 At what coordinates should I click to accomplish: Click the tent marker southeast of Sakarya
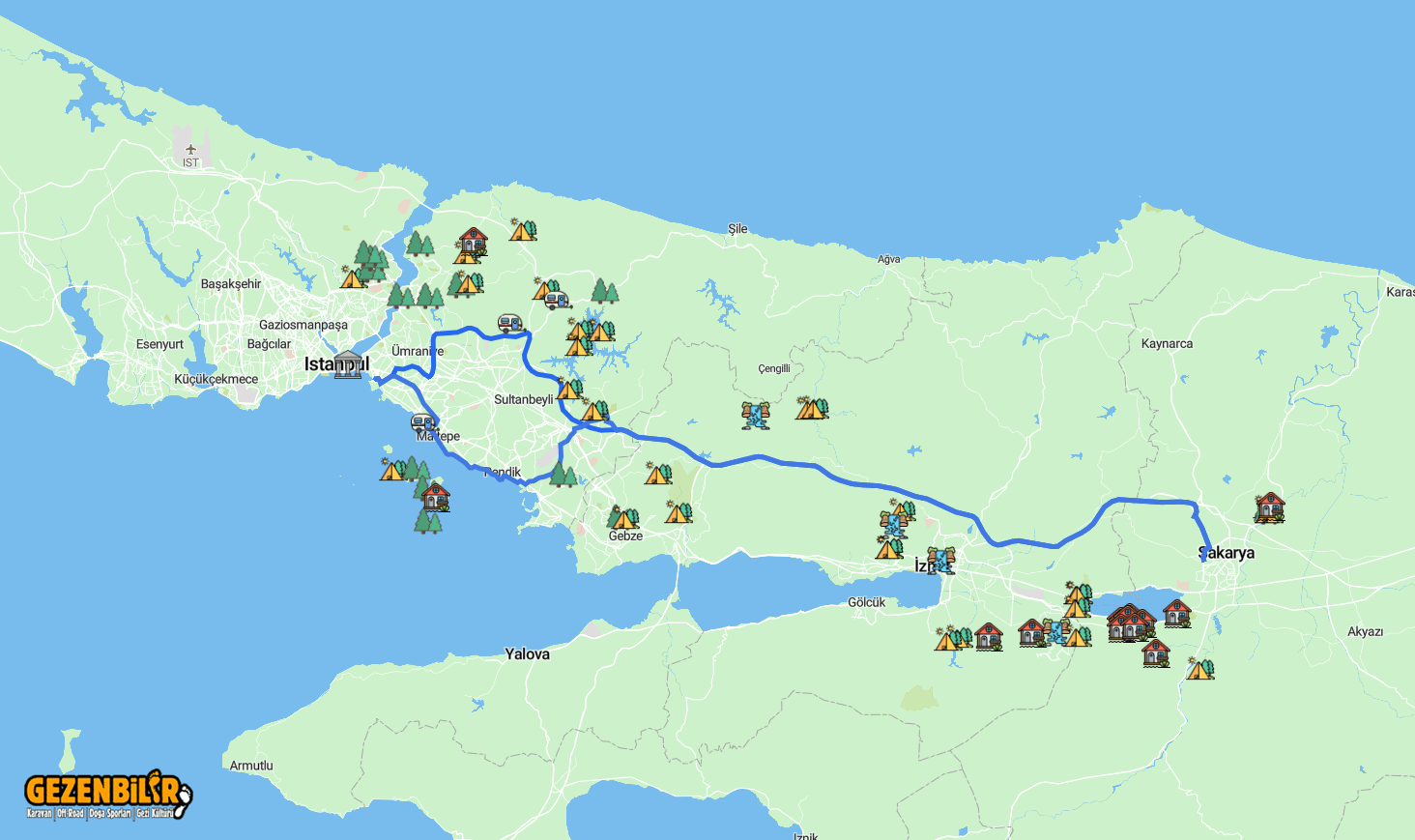(x=1199, y=668)
